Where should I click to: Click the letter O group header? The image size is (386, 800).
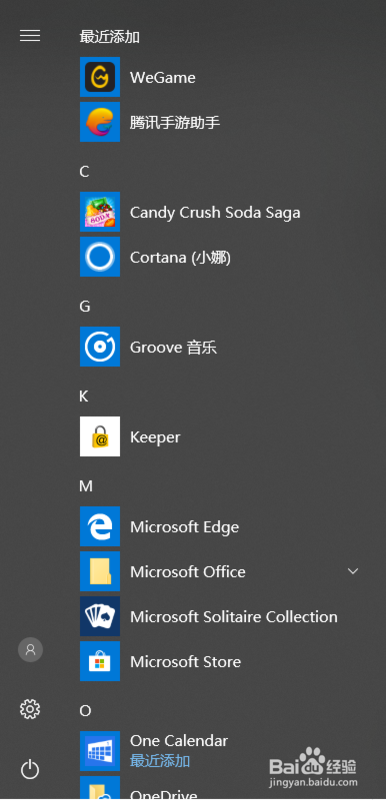[x=85, y=711]
